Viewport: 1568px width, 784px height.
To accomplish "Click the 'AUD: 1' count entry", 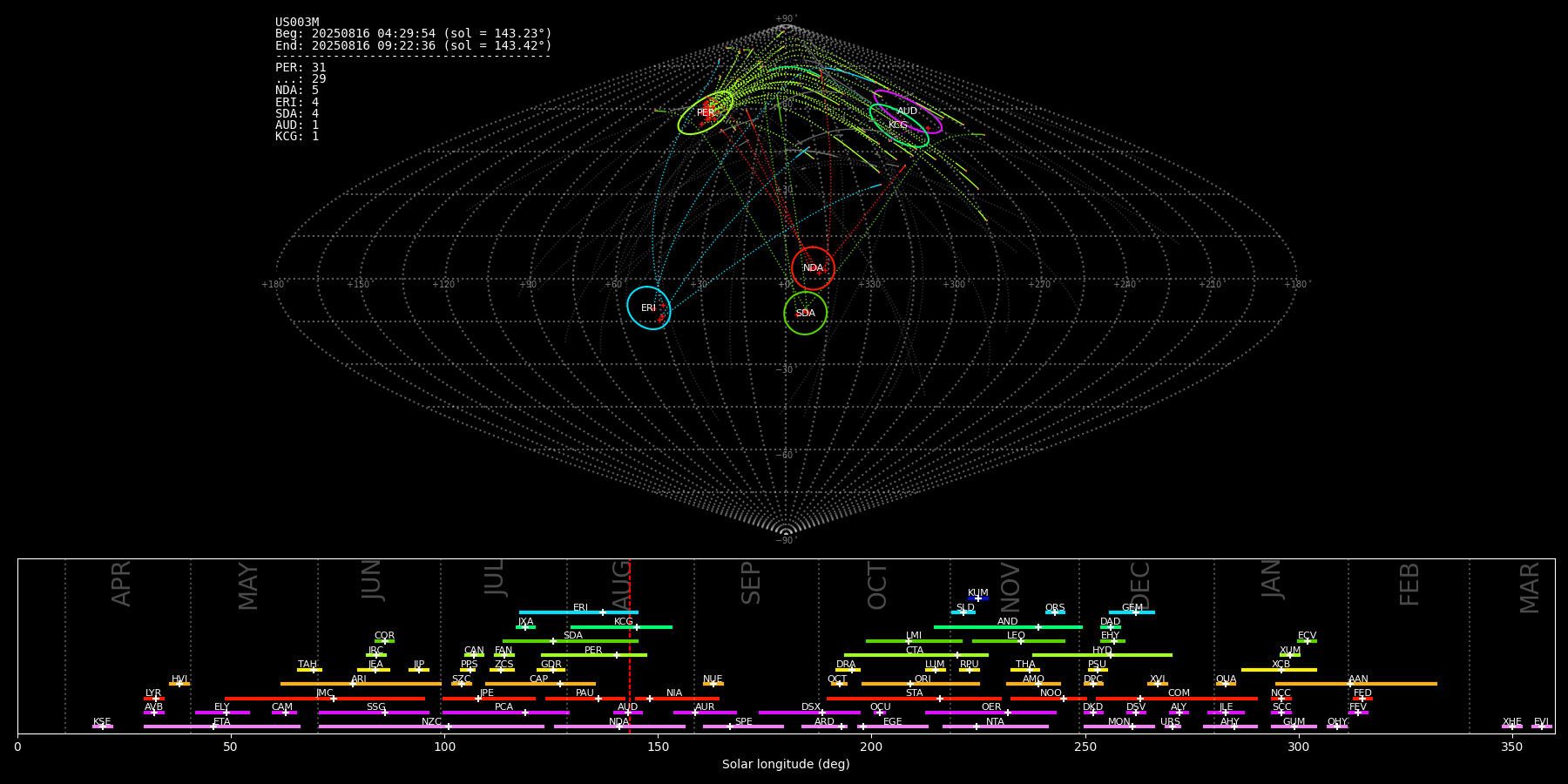I will tap(297, 125).
